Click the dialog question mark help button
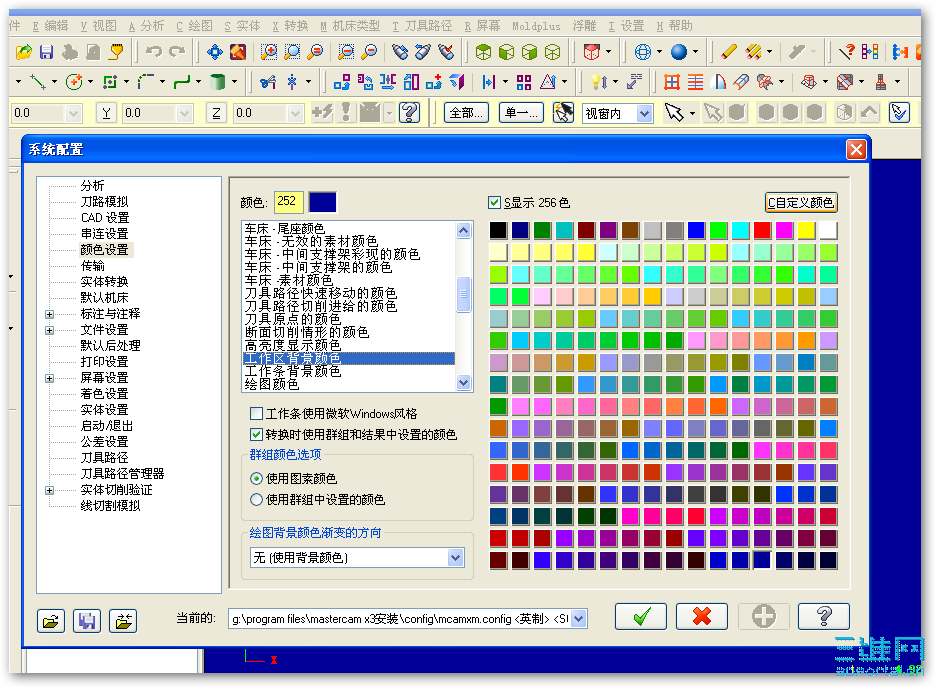Screen dimensions: 935x687 (x=823, y=616)
